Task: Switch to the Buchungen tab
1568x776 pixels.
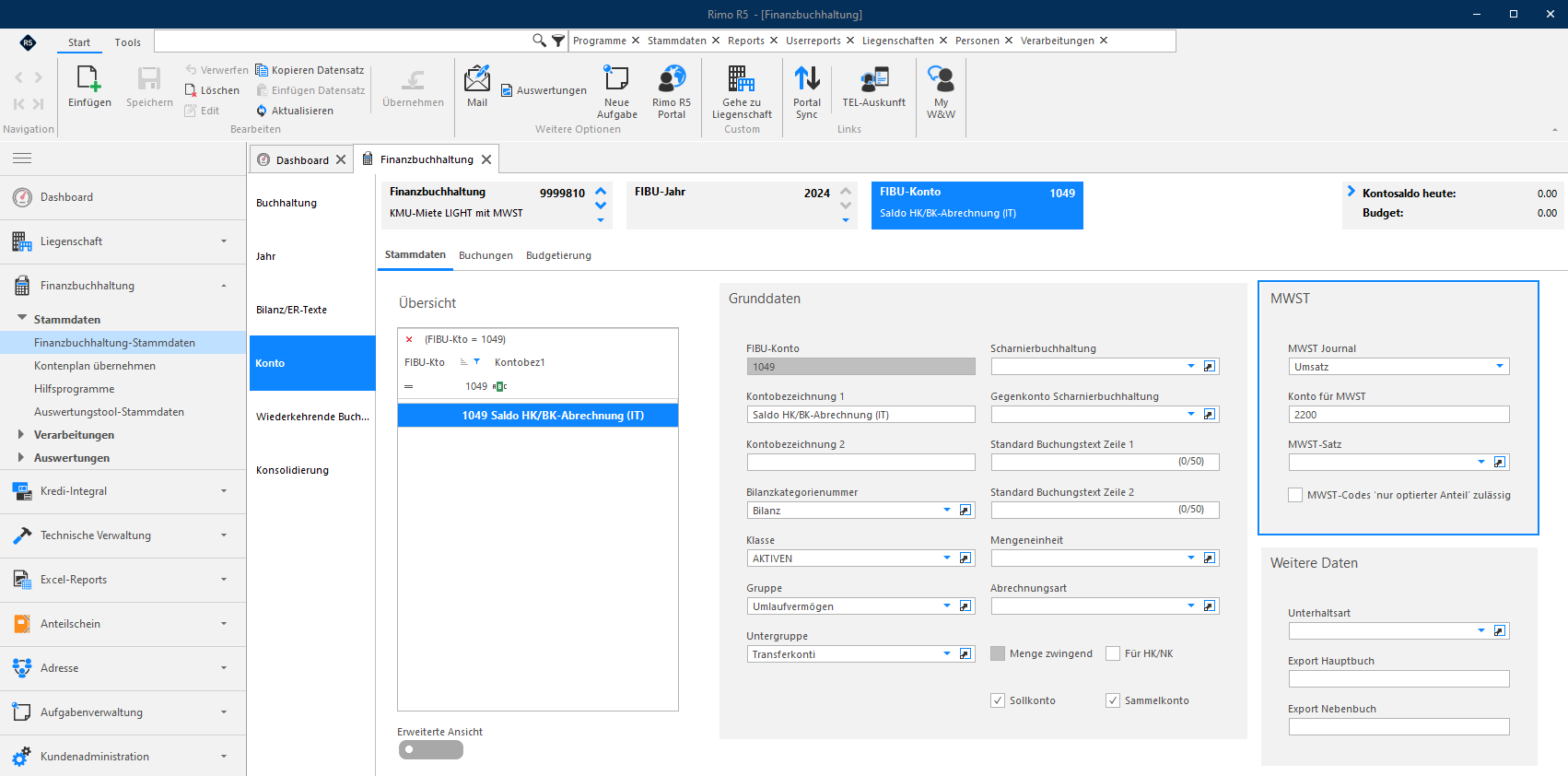Action: coord(486,255)
